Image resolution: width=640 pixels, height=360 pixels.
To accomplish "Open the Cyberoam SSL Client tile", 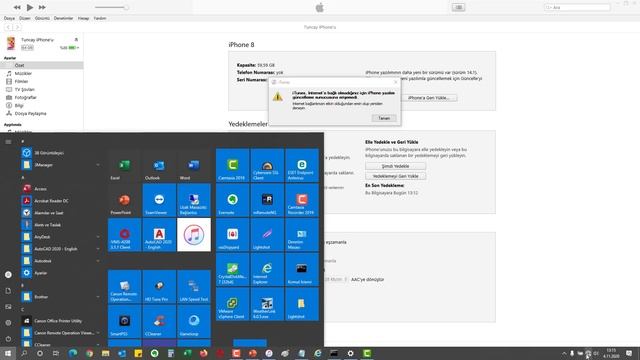I will pyautogui.click(x=267, y=165).
